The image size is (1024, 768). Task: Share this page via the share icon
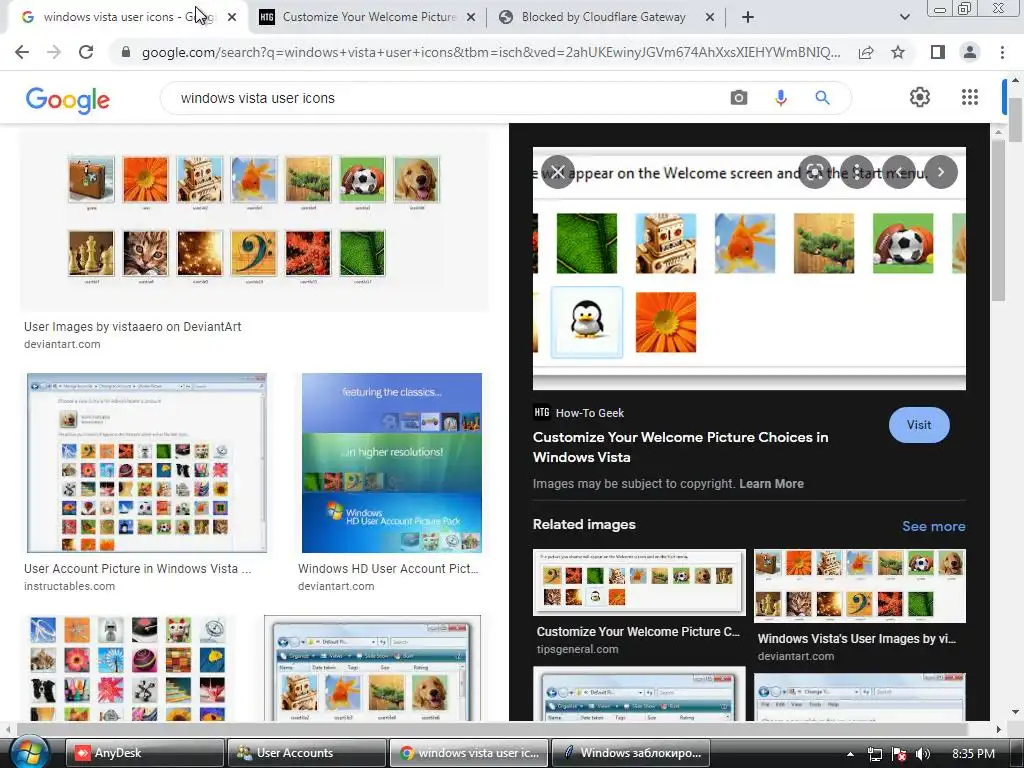click(866, 52)
